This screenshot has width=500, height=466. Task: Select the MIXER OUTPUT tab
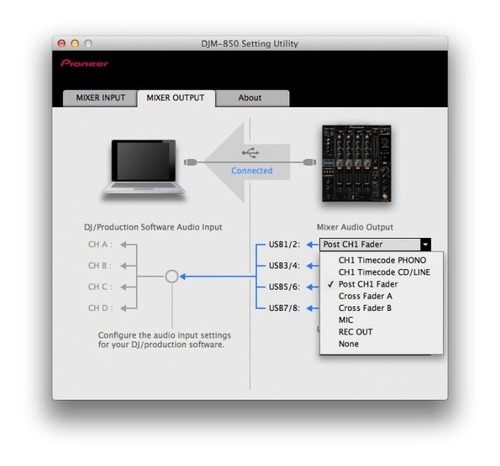coord(176,98)
